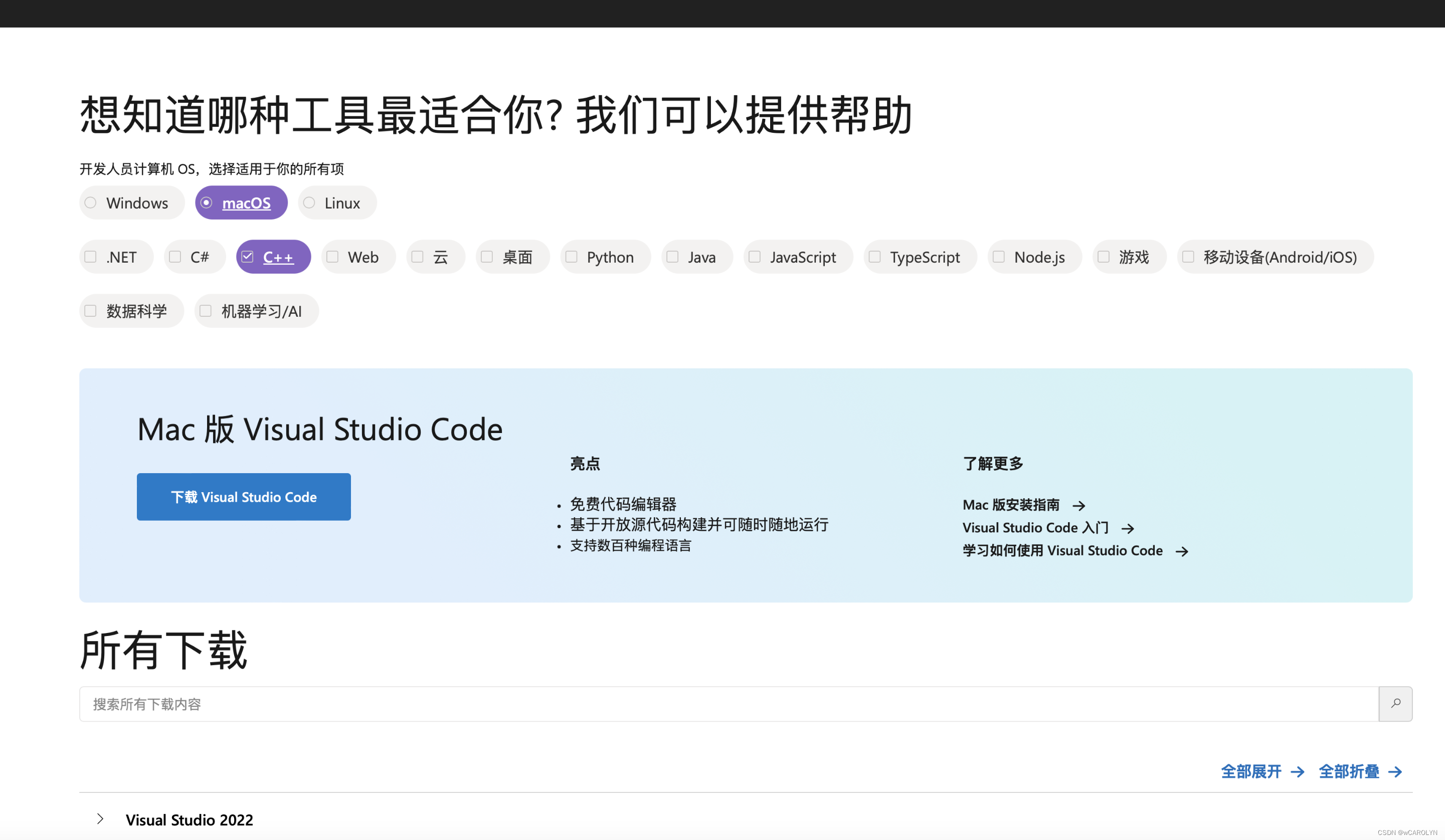
Task: Click the Visual Studio 2022 row title
Action: click(x=189, y=820)
